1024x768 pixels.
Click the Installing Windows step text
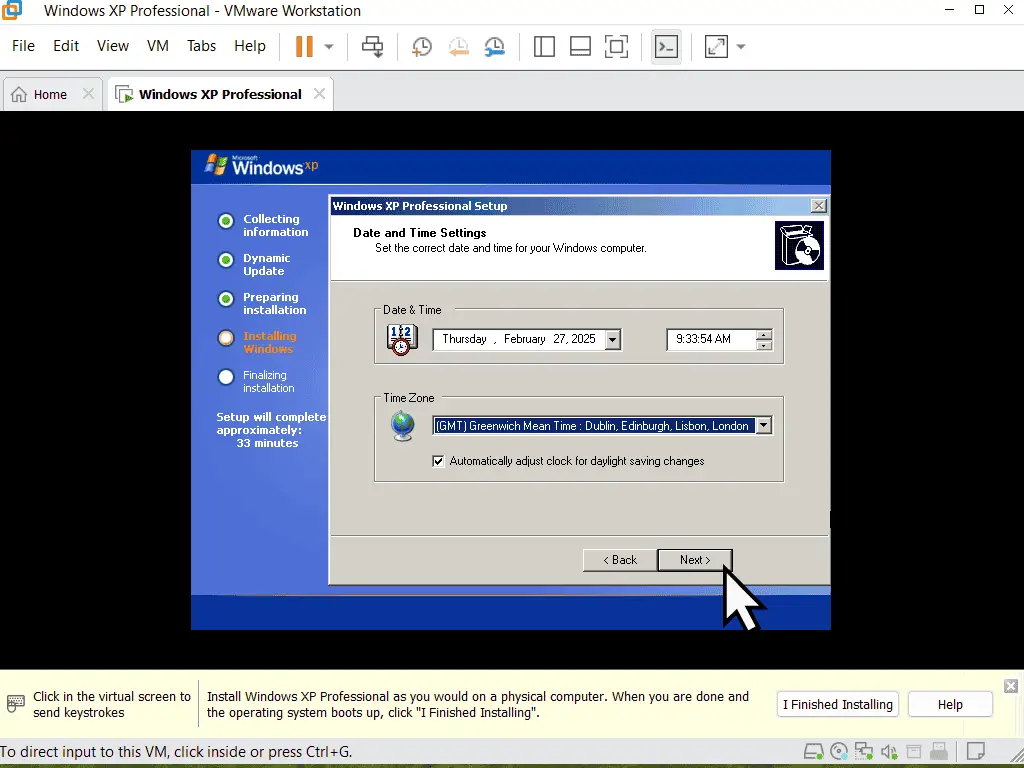coord(270,342)
